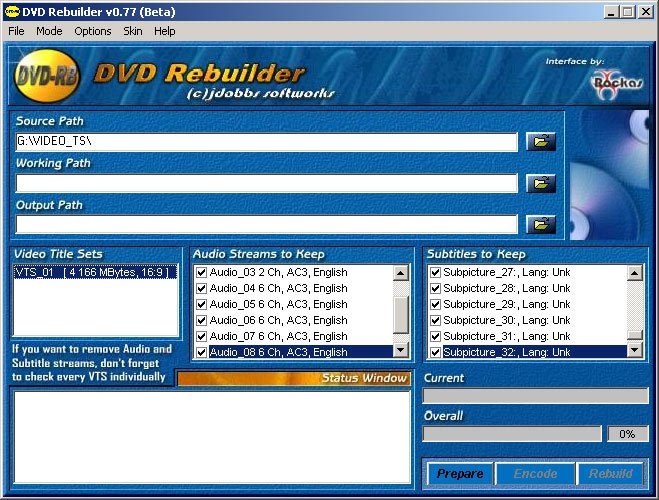Screen dimensions: 659x500
Task: Click the Status Window orange header
Action: coord(293,378)
